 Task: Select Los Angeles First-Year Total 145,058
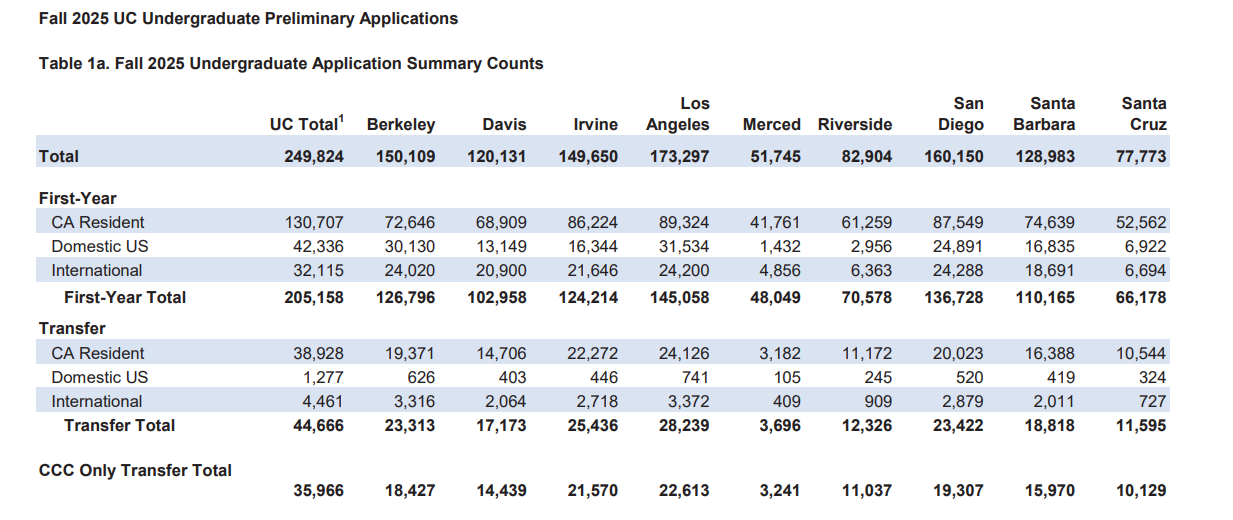pyautogui.click(x=679, y=297)
